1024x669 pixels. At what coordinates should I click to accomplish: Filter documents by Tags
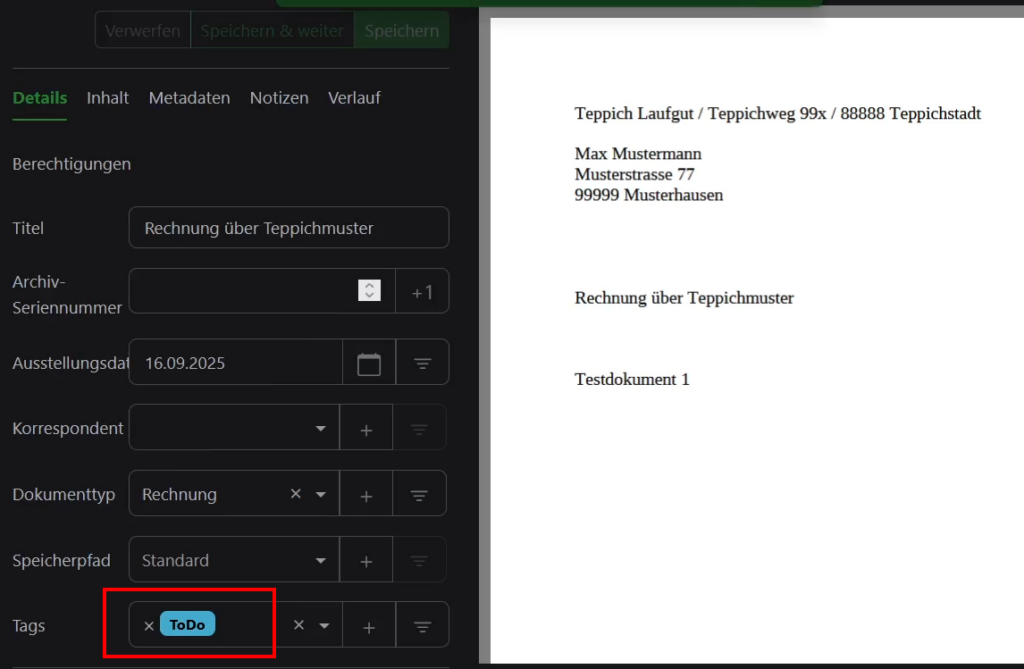(423, 626)
